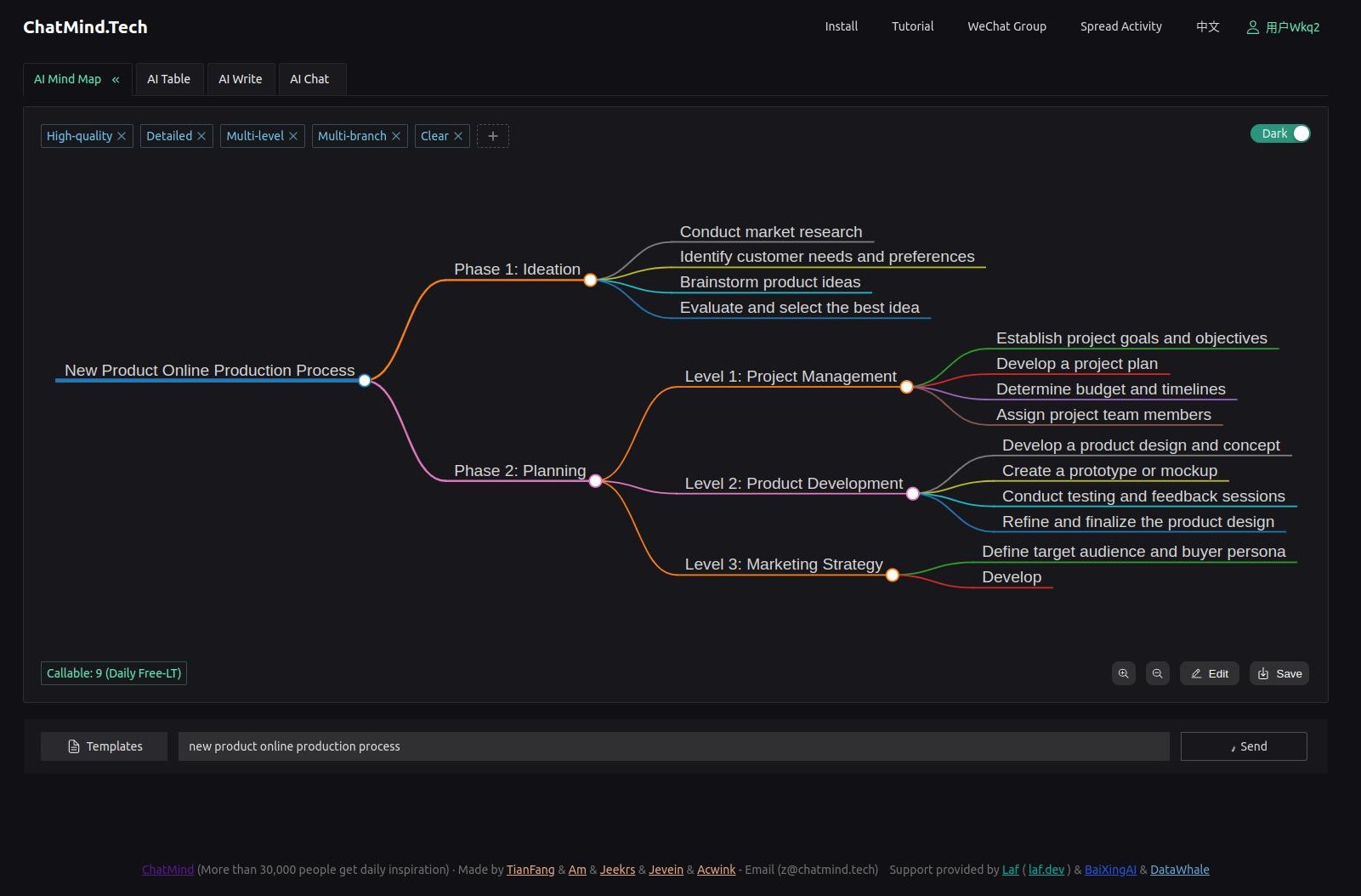
Task: Remove the Detailed tag
Action: 201,136
